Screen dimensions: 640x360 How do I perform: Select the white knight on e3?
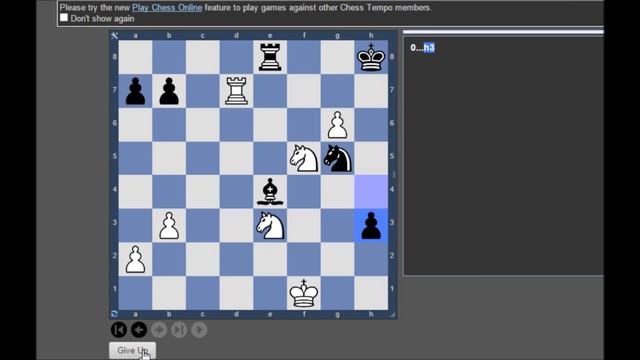[270, 225]
